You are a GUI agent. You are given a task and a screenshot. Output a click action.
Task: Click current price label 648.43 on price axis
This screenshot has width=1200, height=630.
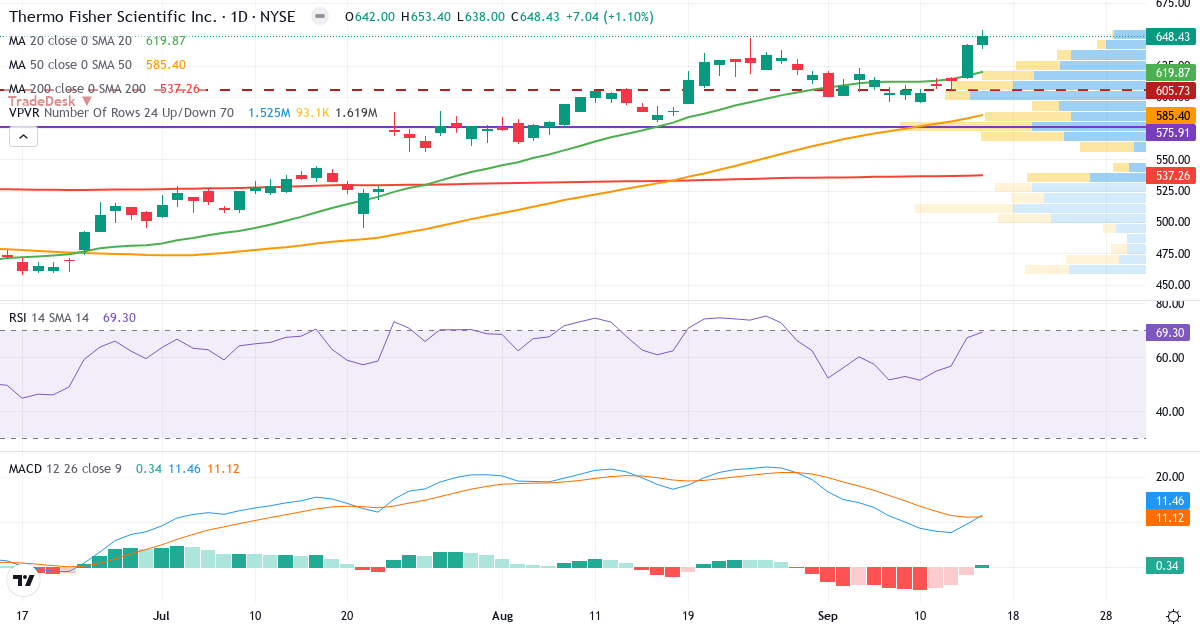point(1172,37)
